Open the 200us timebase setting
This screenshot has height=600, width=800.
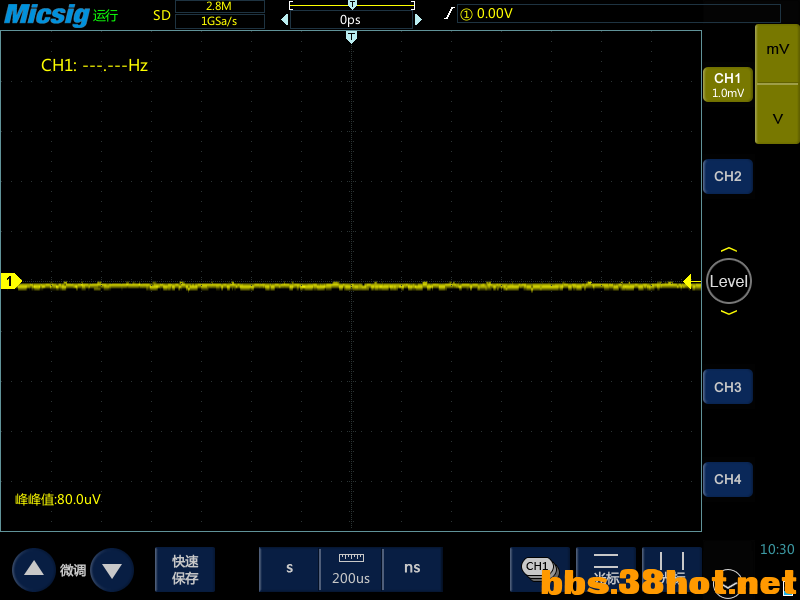[x=351, y=569]
